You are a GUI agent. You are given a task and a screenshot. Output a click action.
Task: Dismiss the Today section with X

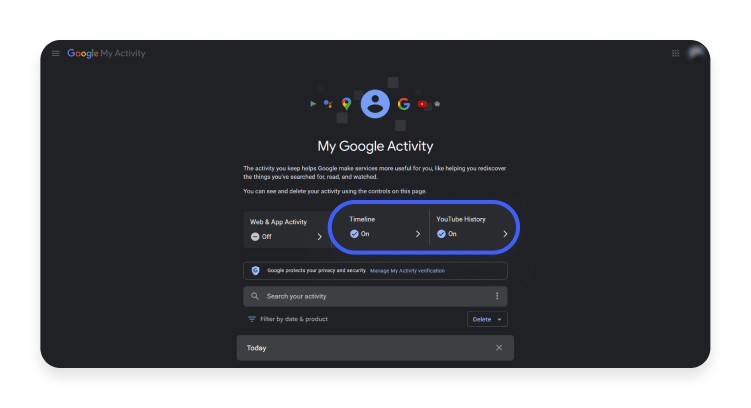pos(499,348)
